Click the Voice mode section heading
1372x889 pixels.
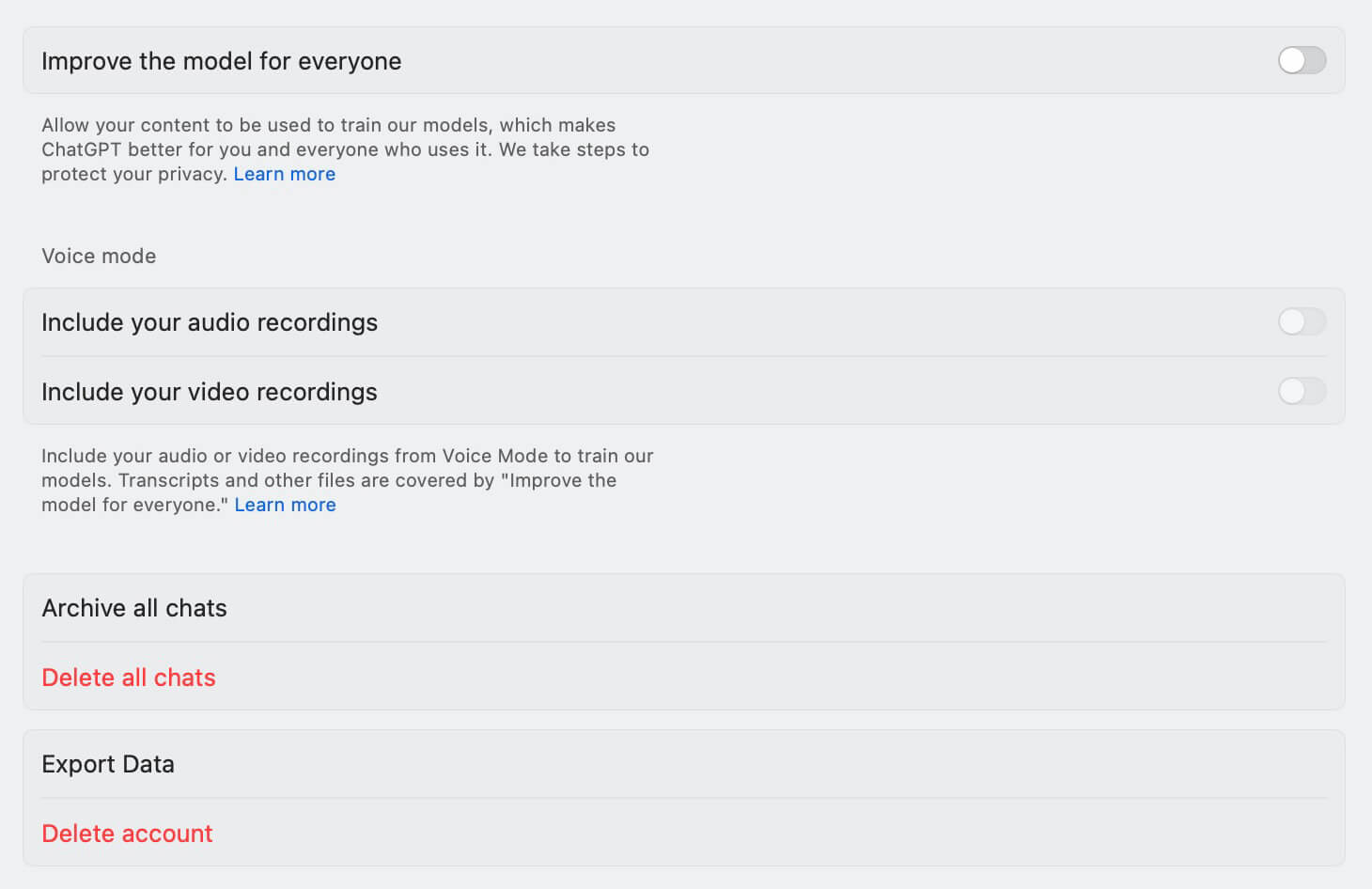[99, 256]
